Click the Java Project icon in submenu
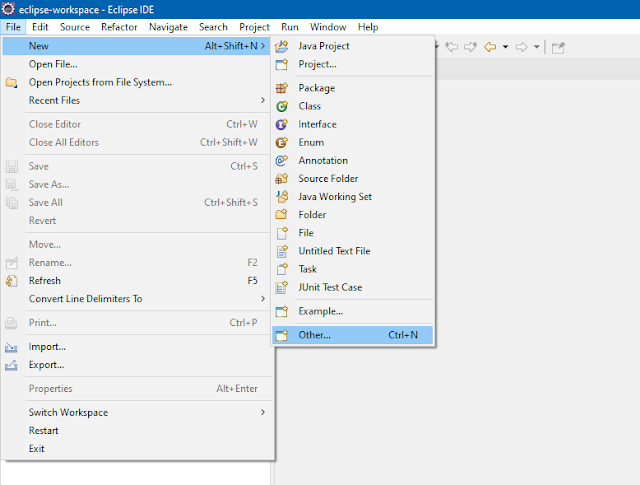Image resolution: width=640 pixels, height=485 pixels. [x=282, y=46]
